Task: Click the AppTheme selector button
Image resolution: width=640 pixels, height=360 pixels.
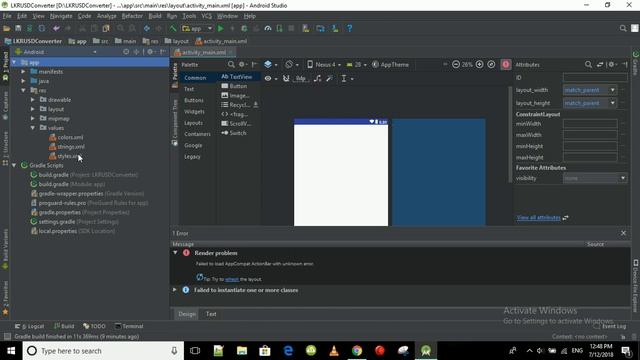Action: (390, 64)
